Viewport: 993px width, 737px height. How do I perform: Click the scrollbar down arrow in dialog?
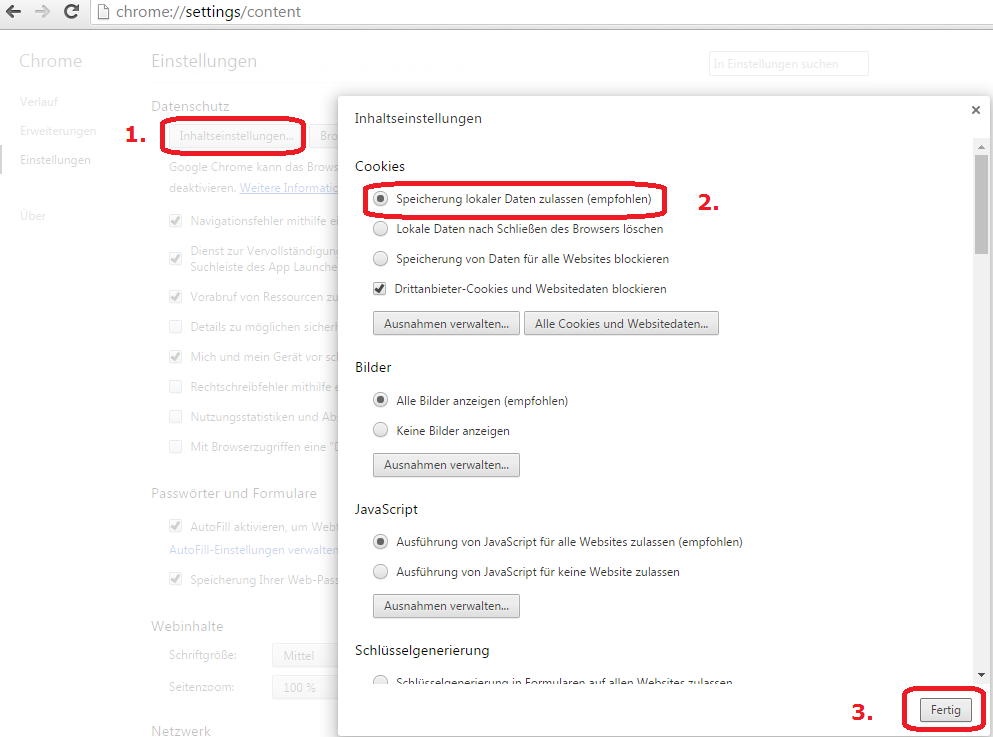[x=981, y=675]
